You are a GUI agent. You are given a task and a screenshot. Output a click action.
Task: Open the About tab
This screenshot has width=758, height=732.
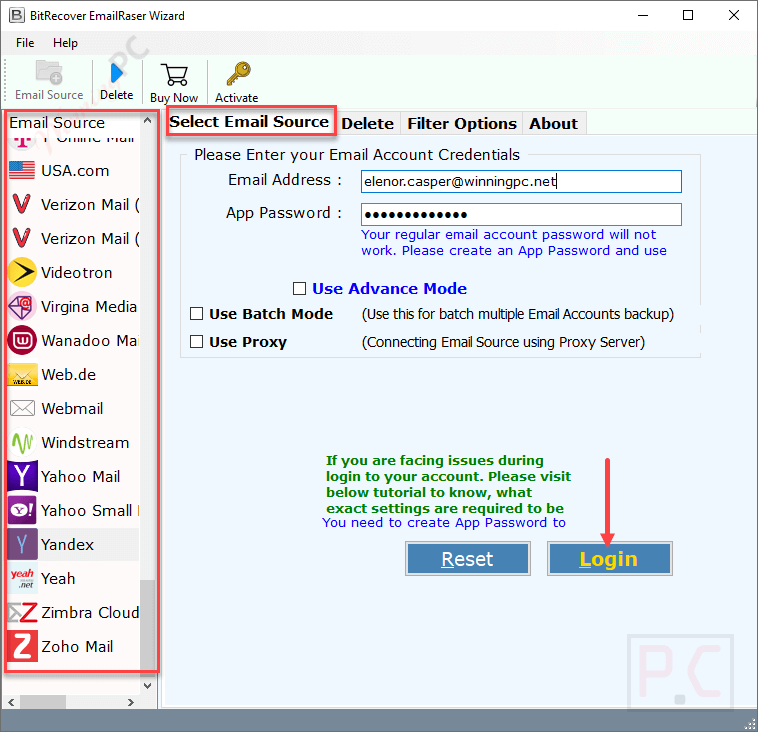pos(554,123)
